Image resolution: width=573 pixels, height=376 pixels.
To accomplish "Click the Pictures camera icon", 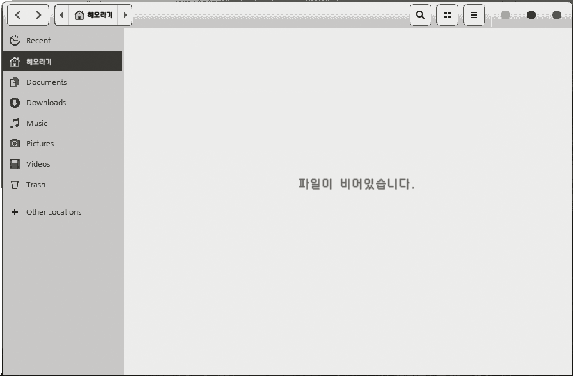I will 15,143.
